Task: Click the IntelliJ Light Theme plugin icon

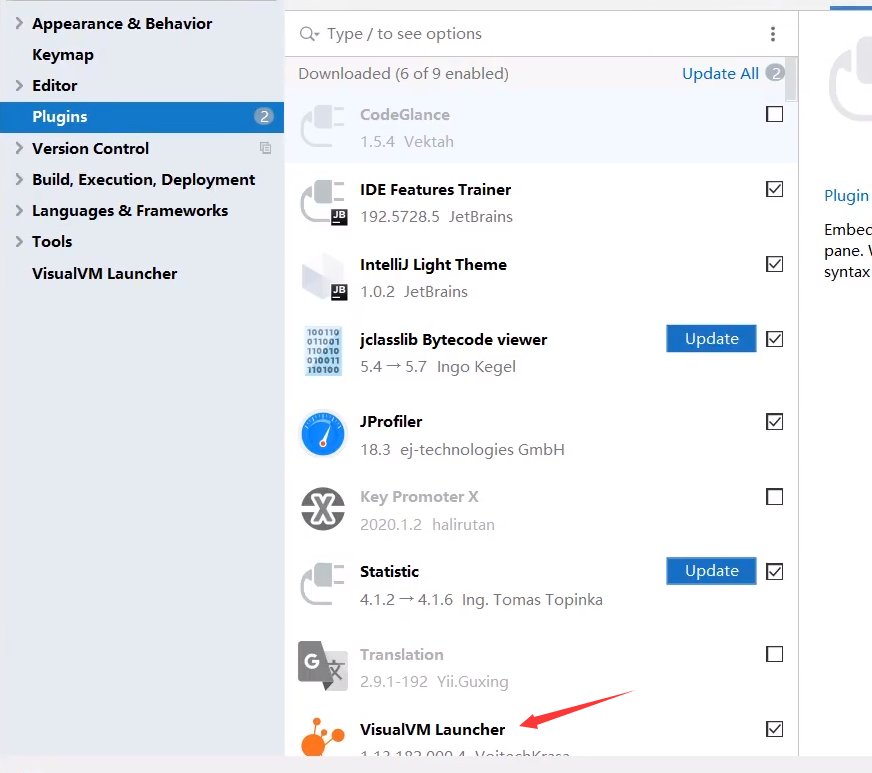Action: [x=324, y=278]
